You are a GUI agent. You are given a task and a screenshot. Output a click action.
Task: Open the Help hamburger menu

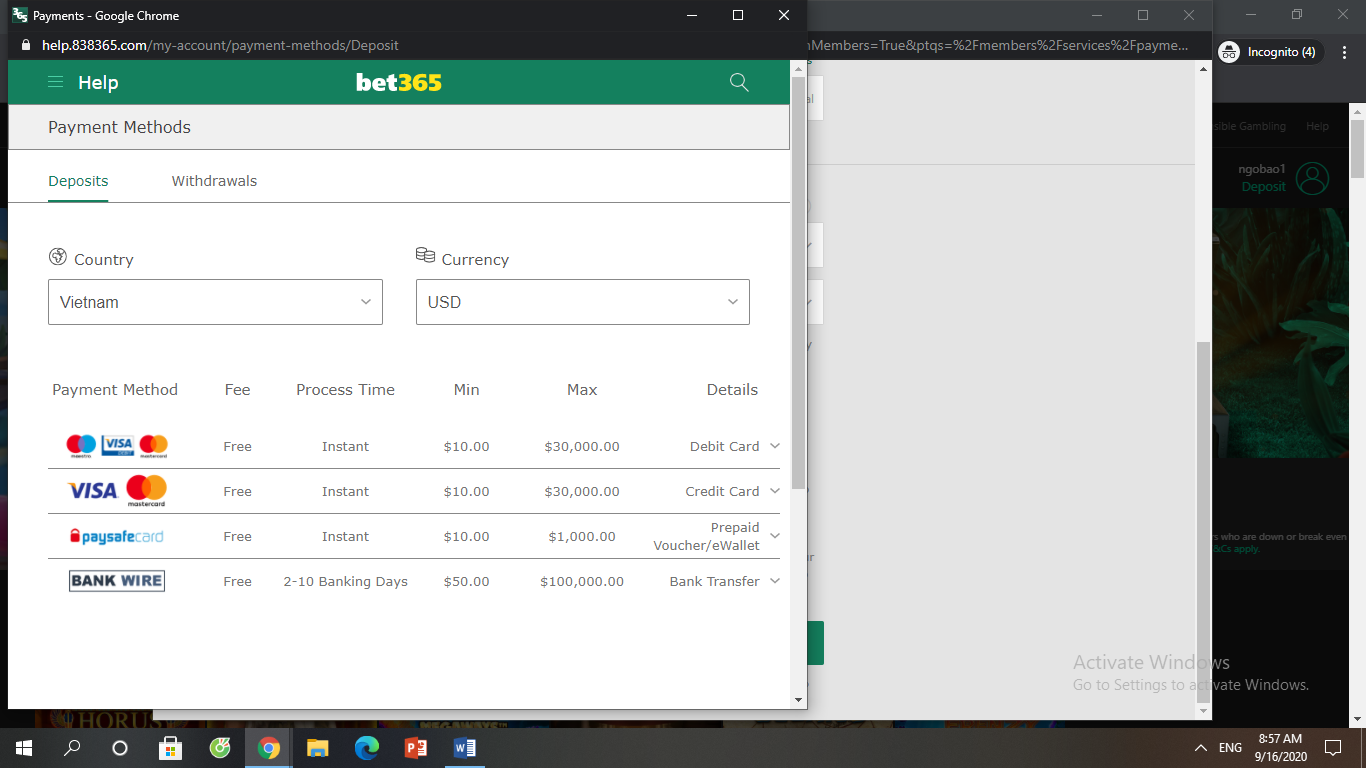click(x=56, y=82)
